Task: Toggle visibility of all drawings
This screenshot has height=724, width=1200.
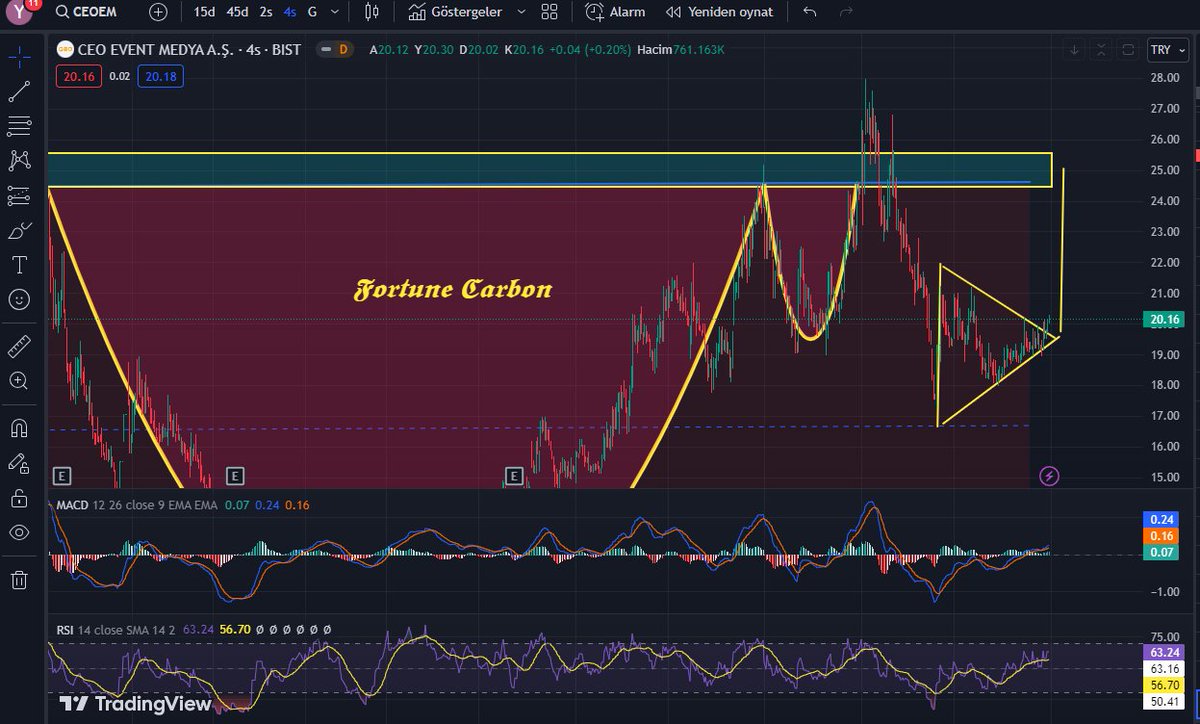Action: [19, 532]
